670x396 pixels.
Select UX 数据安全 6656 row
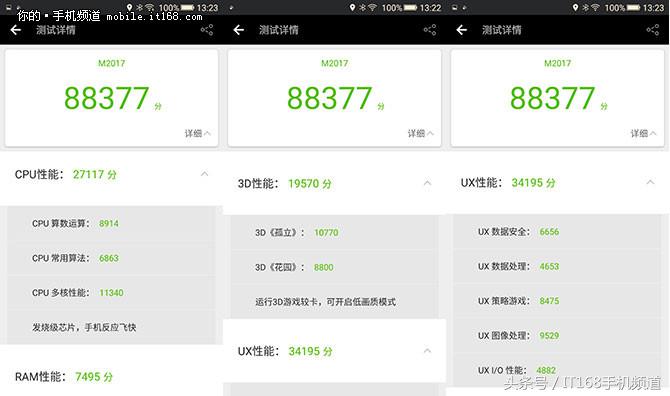557,232
